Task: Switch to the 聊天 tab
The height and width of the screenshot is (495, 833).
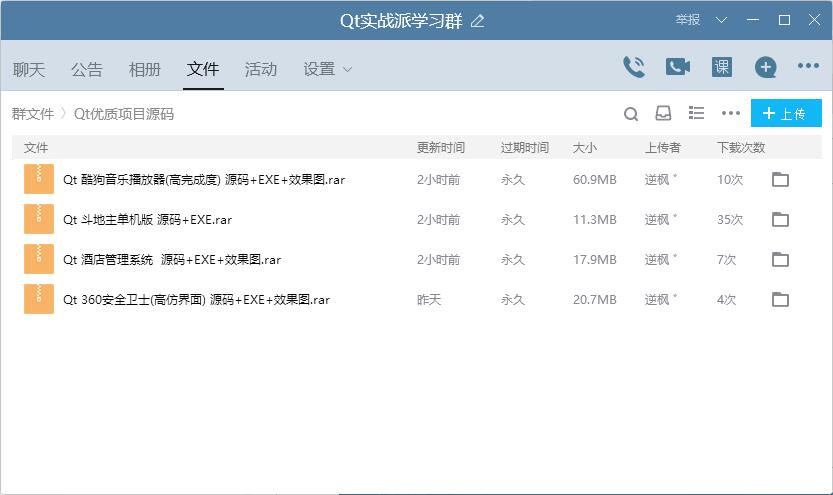Action: point(29,69)
